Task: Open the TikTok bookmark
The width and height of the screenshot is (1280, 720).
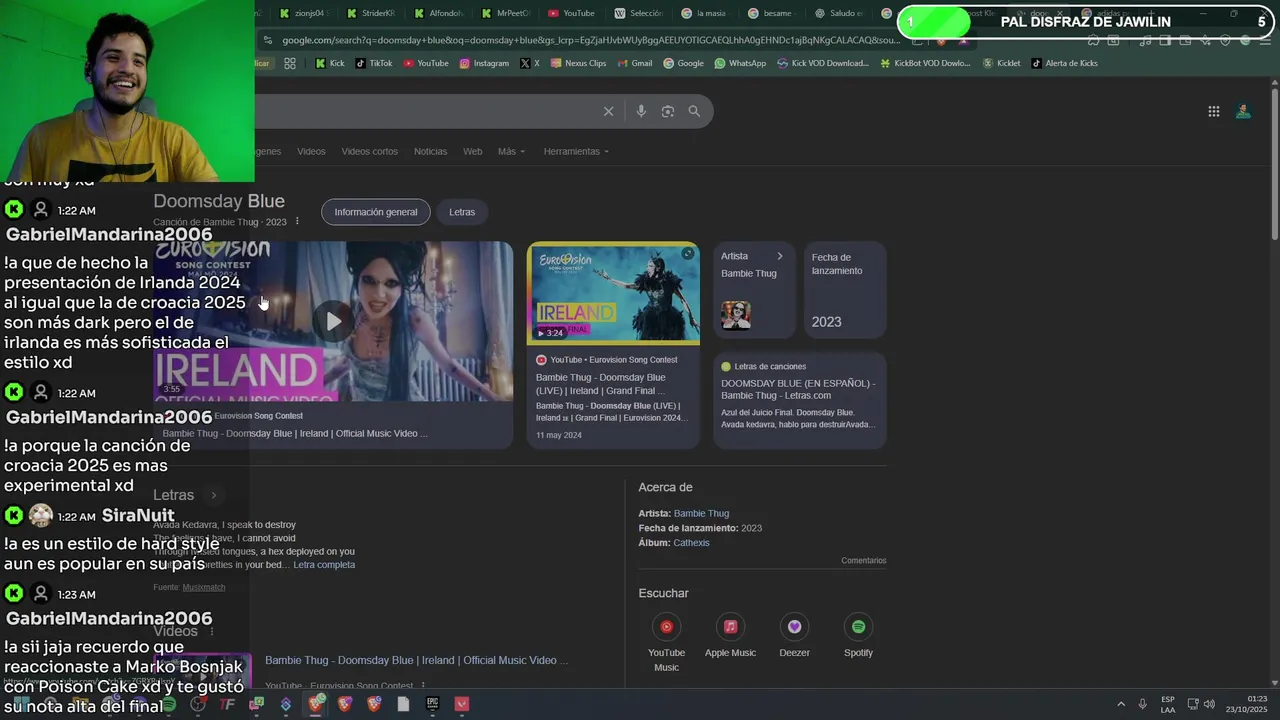Action: coord(374,63)
